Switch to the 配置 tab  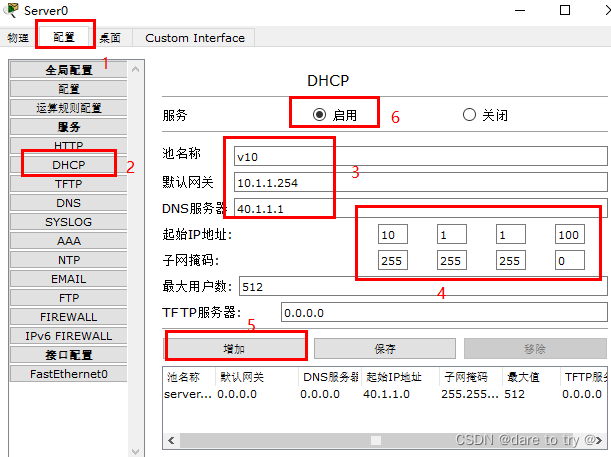64,37
